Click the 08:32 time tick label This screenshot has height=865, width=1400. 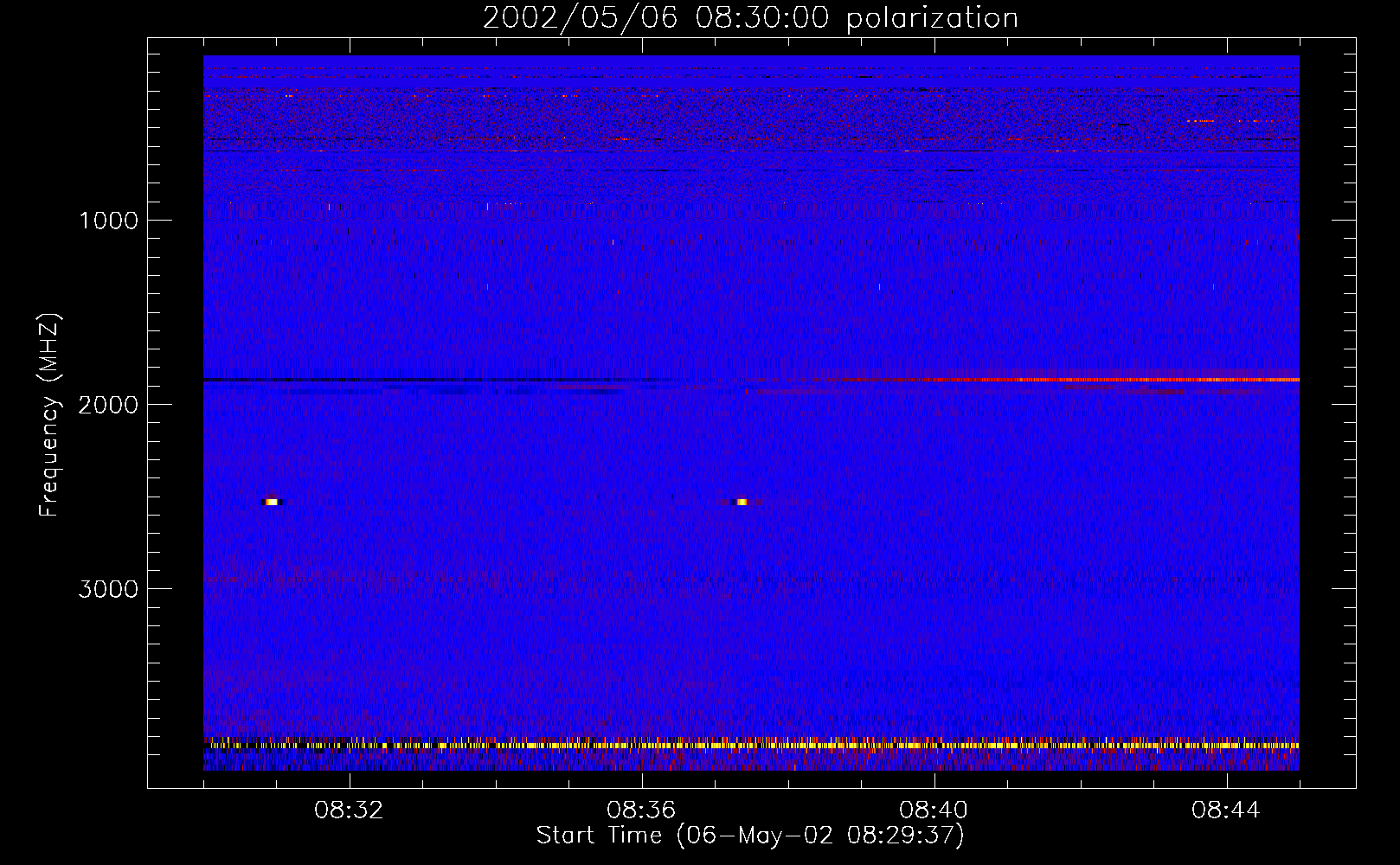tap(349, 811)
